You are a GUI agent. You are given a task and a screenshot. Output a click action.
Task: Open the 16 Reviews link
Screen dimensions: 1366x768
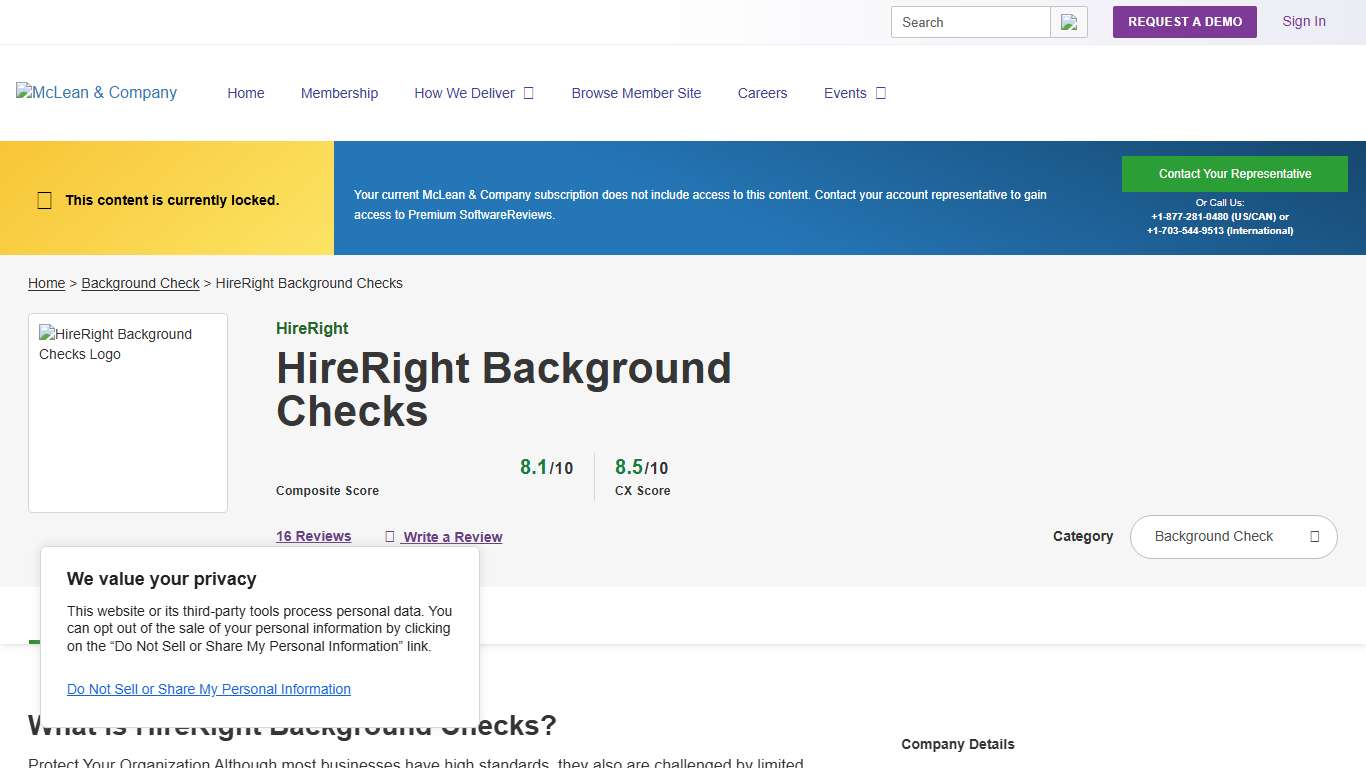tap(313, 536)
